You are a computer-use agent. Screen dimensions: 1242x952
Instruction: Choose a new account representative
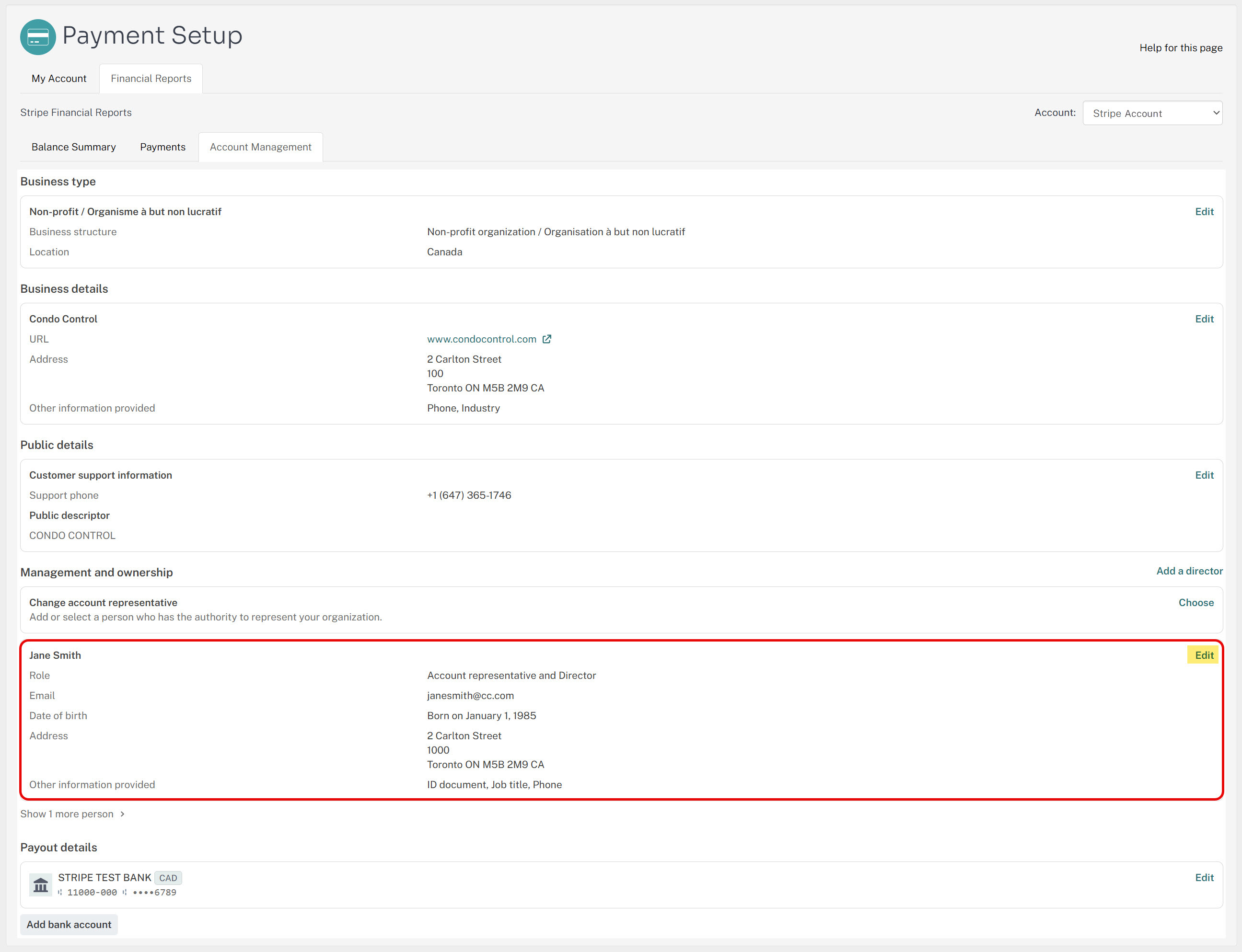pyautogui.click(x=1196, y=602)
